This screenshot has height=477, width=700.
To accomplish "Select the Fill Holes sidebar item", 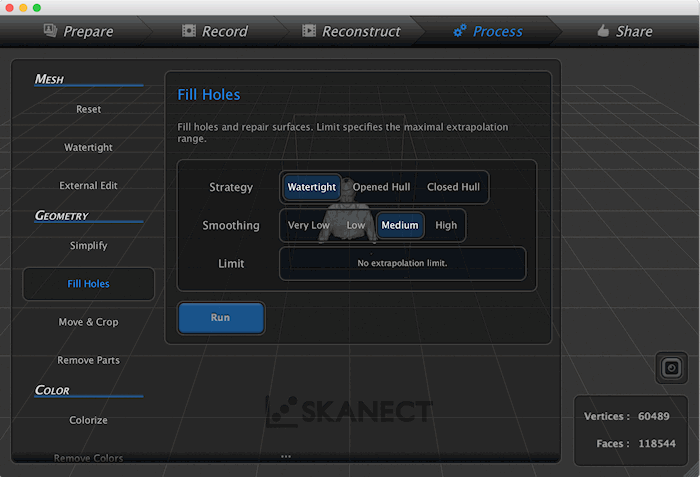I will pyautogui.click(x=88, y=284).
